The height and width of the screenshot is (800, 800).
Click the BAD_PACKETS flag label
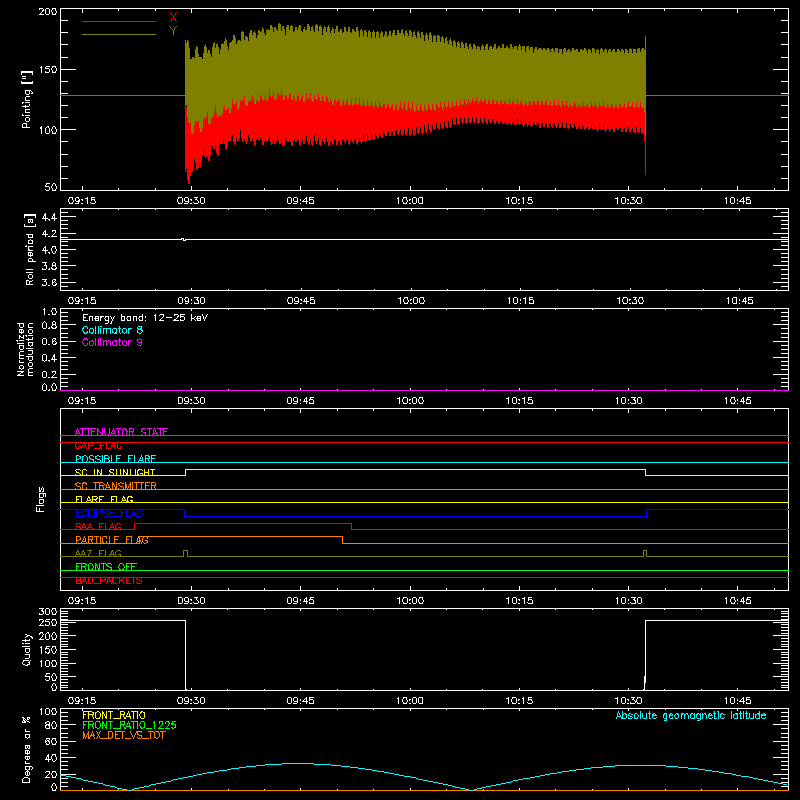tap(109, 581)
